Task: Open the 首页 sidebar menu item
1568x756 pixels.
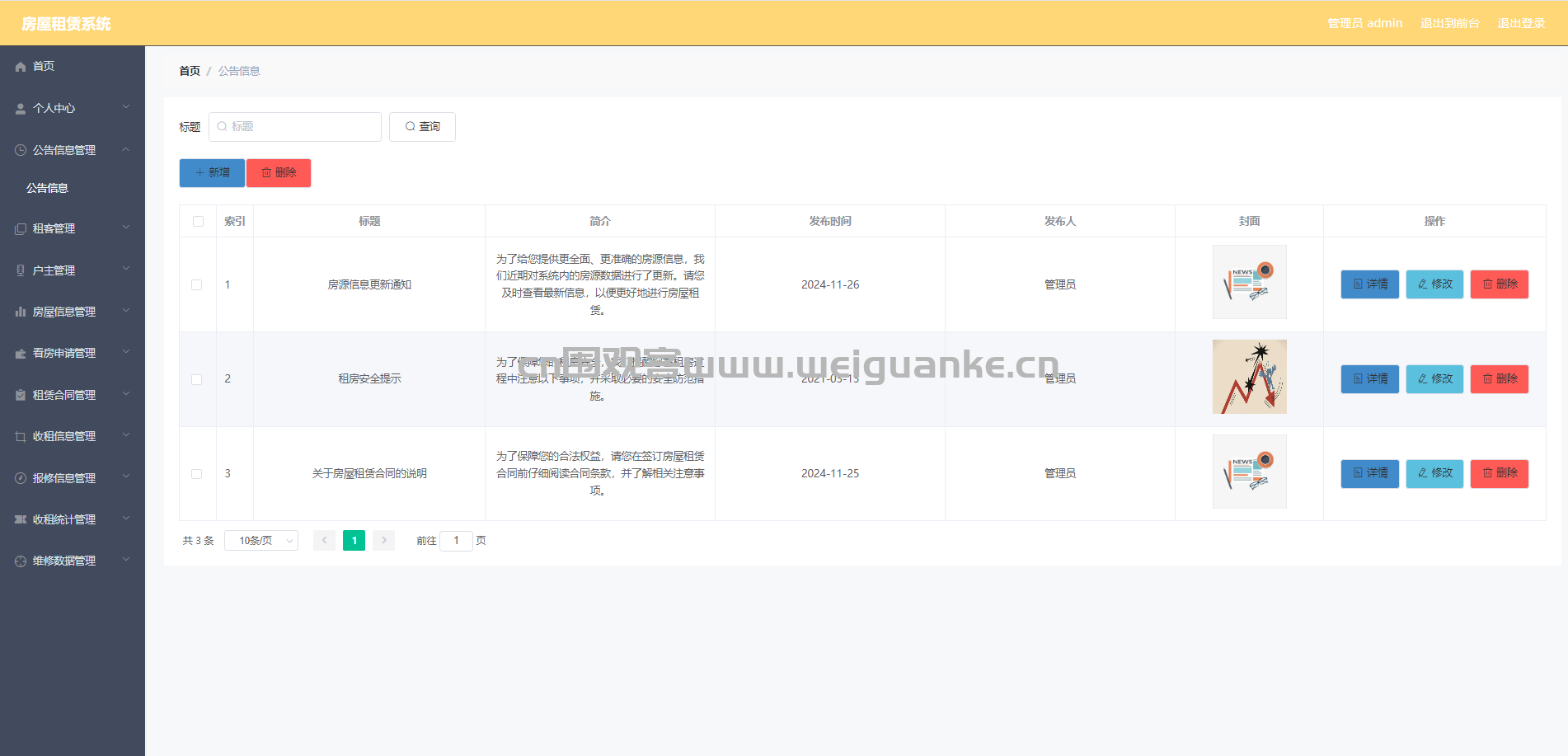Action: point(73,66)
